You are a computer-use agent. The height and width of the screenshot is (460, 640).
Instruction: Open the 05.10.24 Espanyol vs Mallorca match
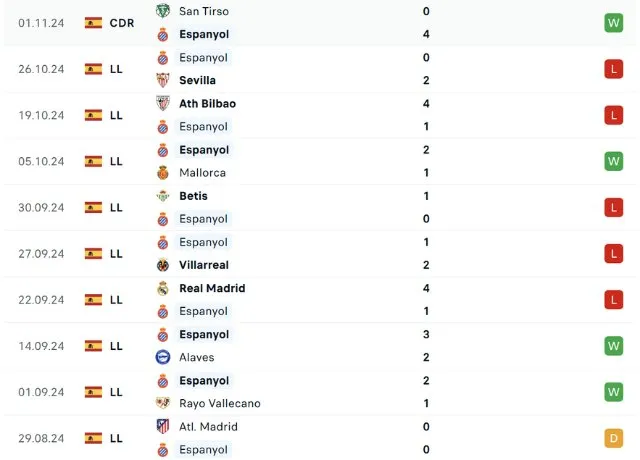click(x=300, y=161)
